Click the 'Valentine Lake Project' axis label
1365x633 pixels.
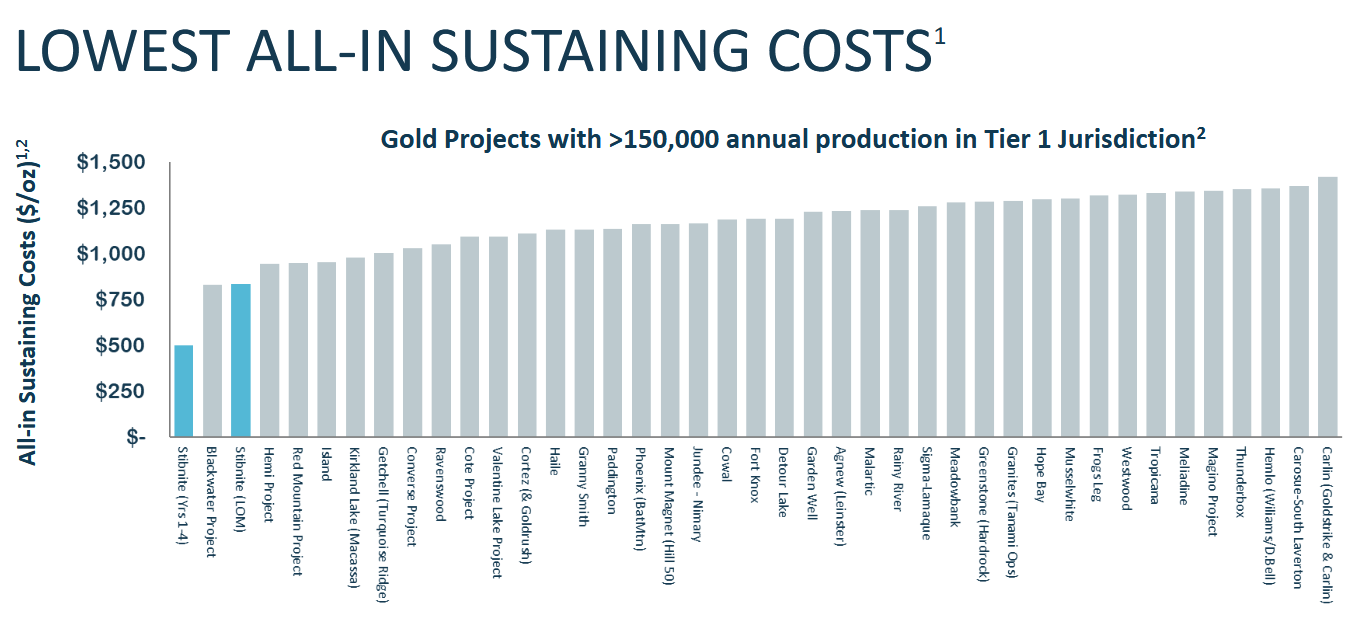point(497,511)
